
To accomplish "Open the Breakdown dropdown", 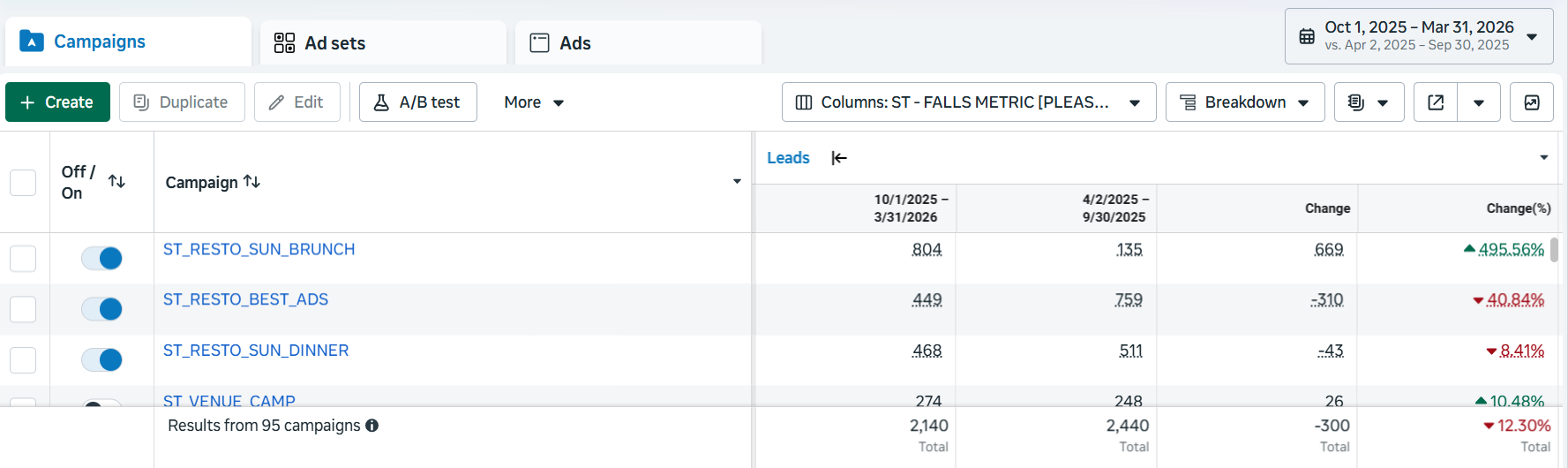I will 1245,102.
